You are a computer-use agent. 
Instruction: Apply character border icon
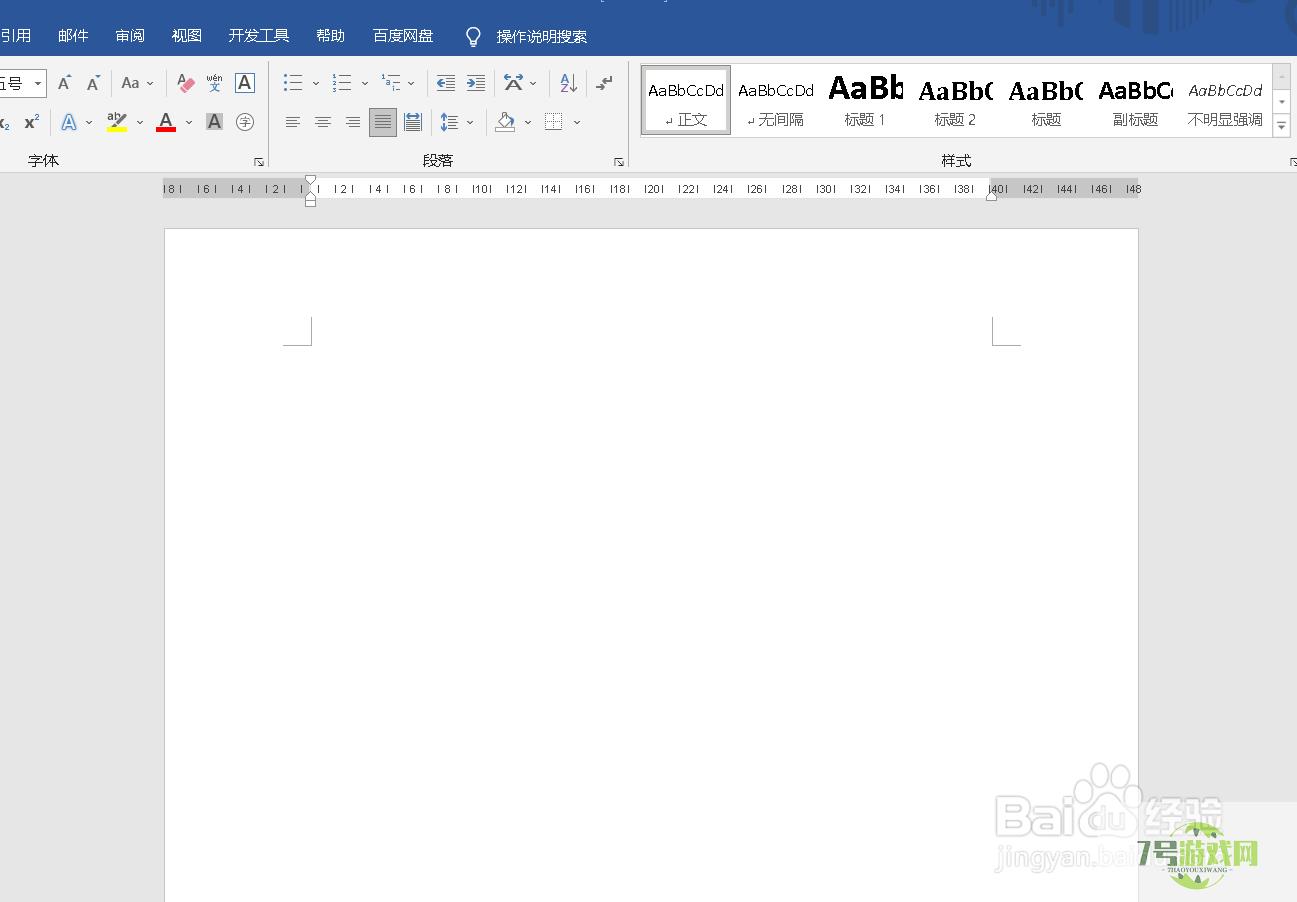click(245, 83)
